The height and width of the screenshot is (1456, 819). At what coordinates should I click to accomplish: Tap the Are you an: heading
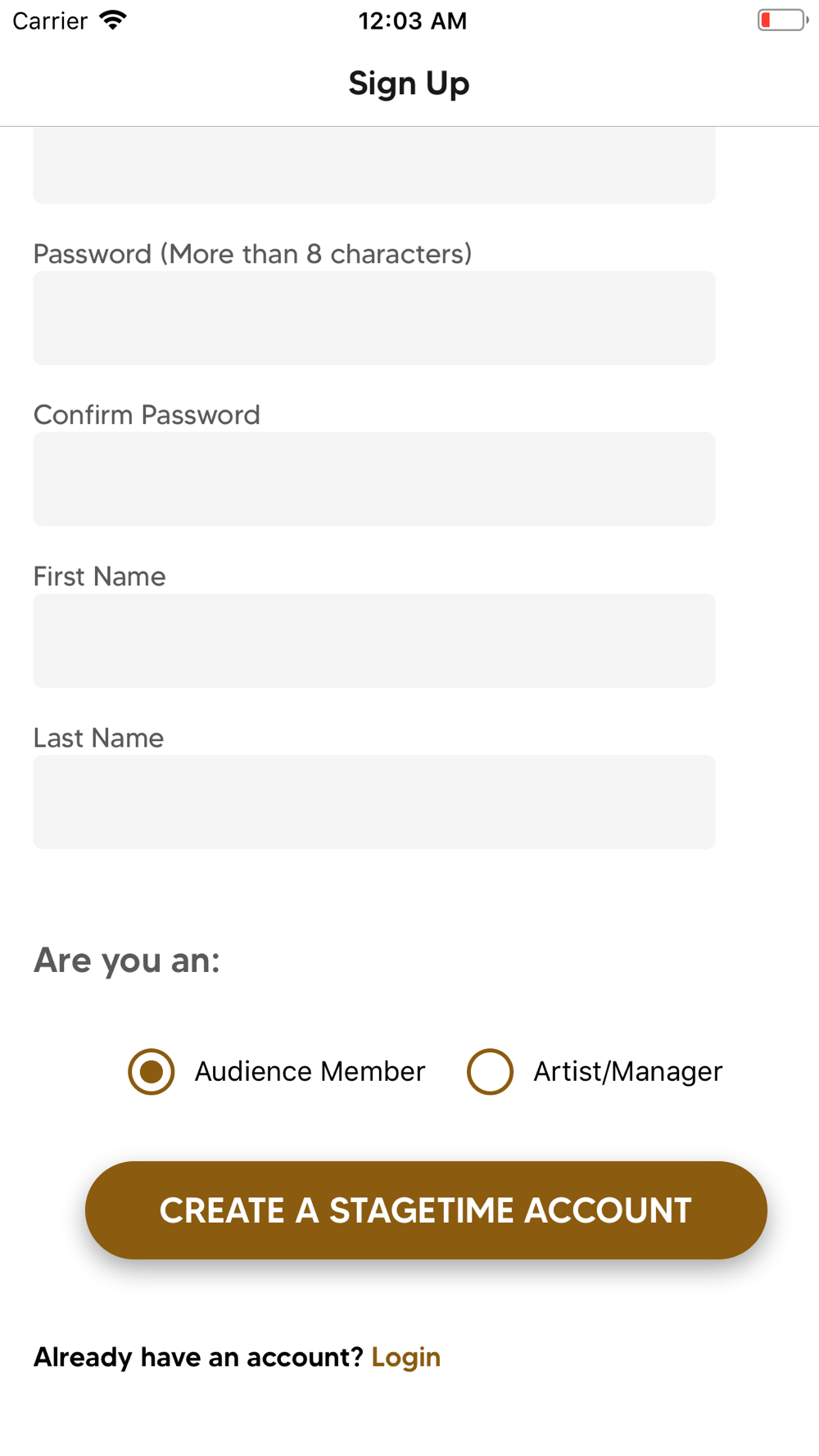(127, 960)
